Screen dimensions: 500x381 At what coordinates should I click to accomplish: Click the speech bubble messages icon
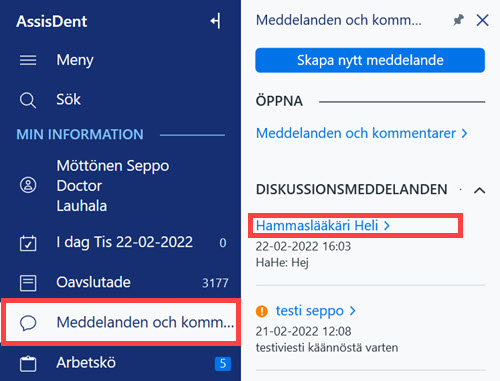pos(28,323)
